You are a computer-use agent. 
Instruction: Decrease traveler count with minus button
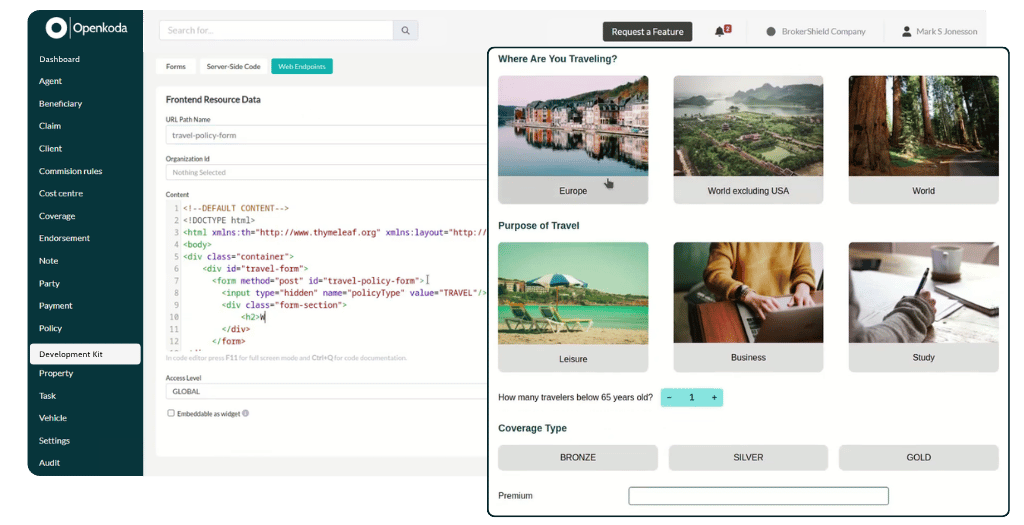669,398
